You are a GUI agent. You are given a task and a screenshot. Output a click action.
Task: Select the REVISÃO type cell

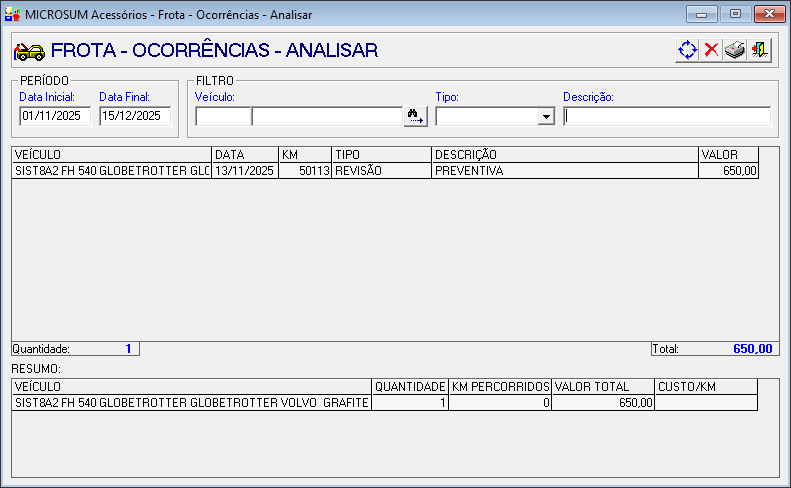pyautogui.click(x=382, y=171)
